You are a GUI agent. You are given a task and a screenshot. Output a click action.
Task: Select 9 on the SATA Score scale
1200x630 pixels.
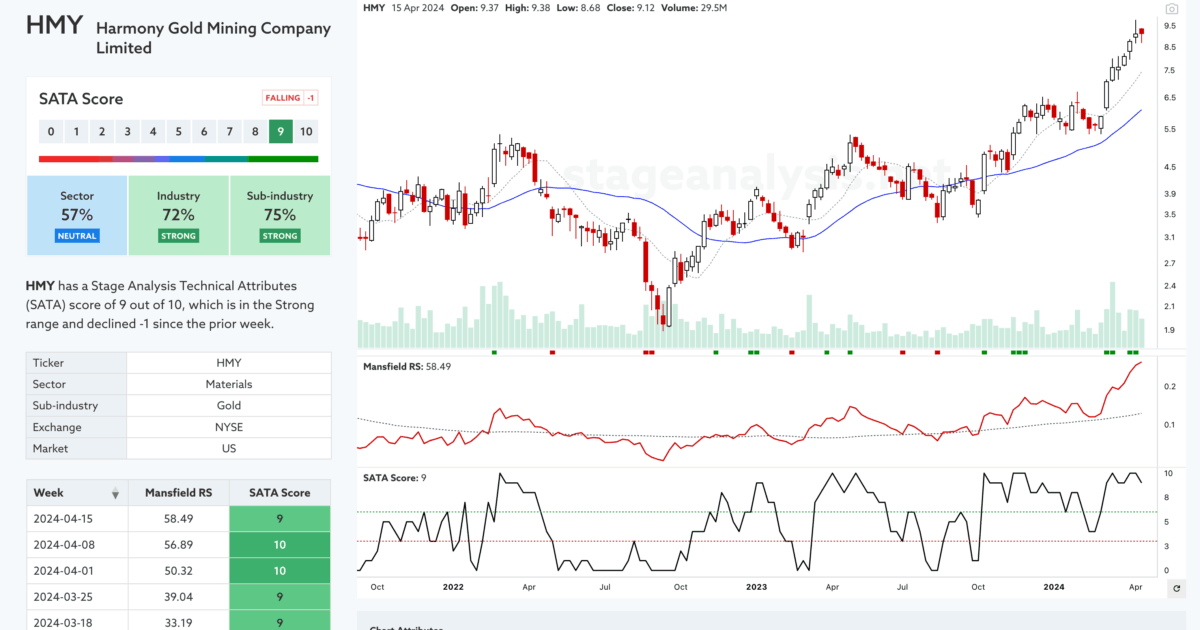[280, 131]
